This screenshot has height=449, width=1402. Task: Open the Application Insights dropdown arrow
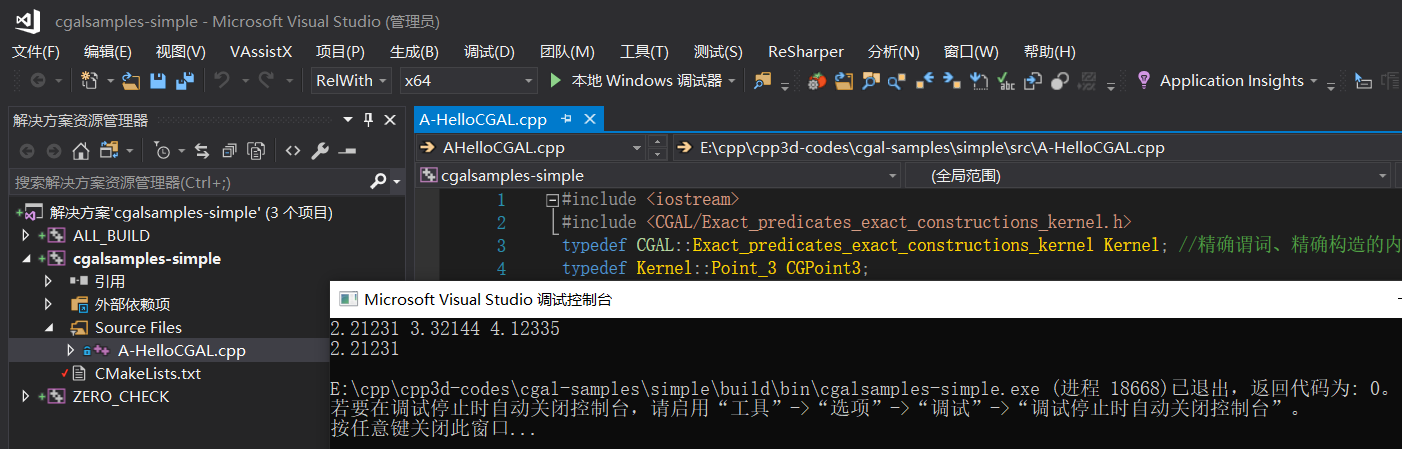pyautogui.click(x=1313, y=81)
